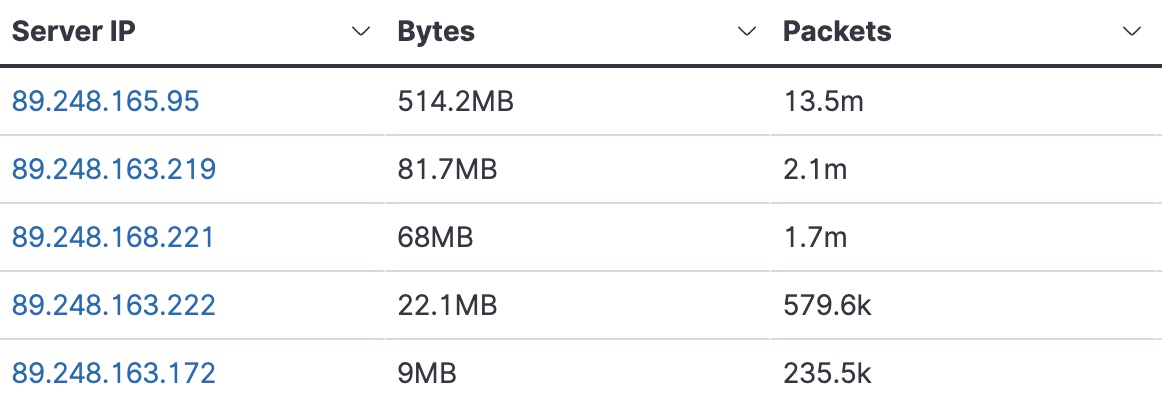Select the 514.2MB bytes cell
Image resolution: width=1162 pixels, height=406 pixels.
click(x=577, y=102)
